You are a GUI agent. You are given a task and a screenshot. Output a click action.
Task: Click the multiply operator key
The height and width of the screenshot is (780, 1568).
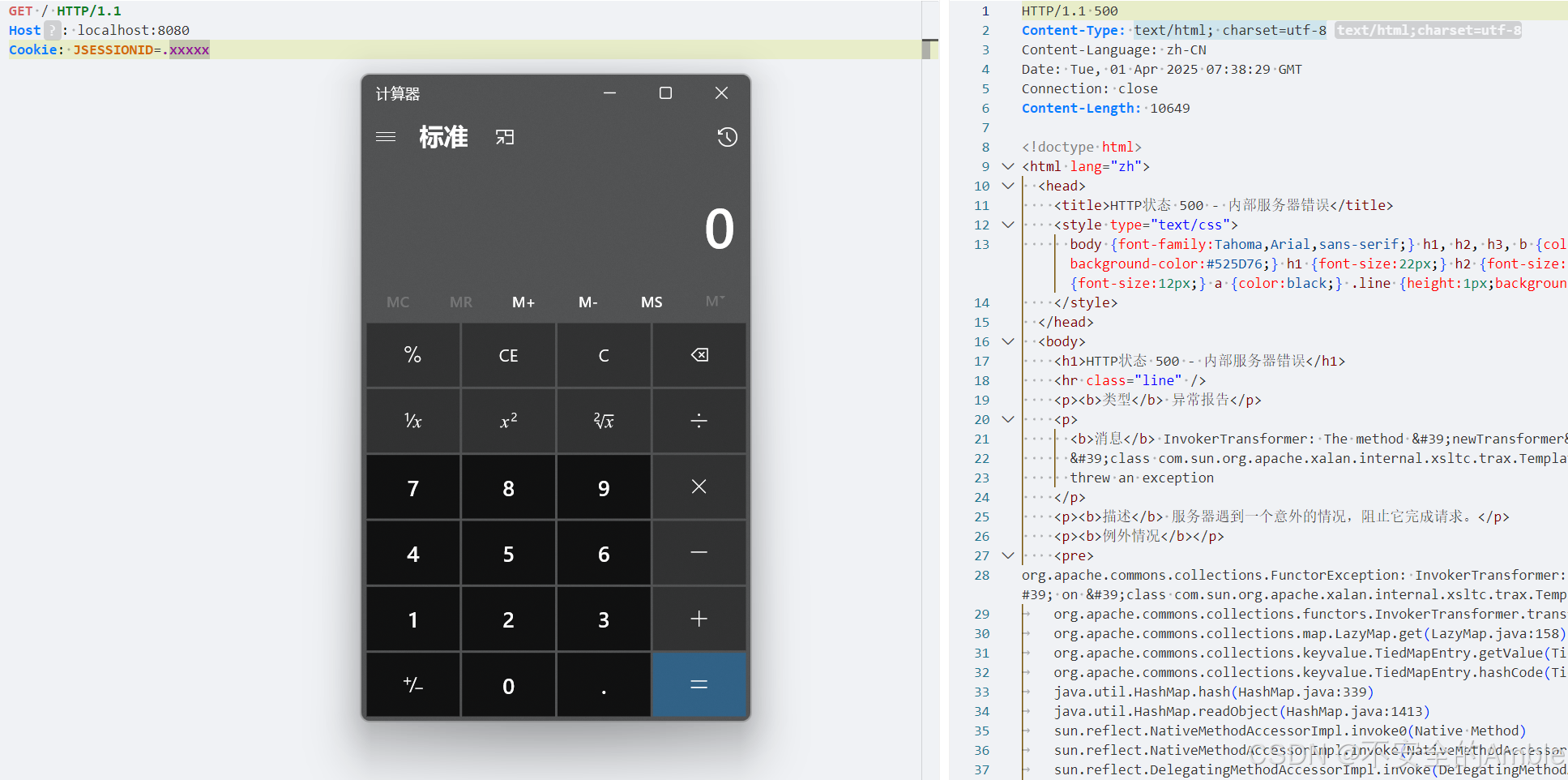pos(699,486)
